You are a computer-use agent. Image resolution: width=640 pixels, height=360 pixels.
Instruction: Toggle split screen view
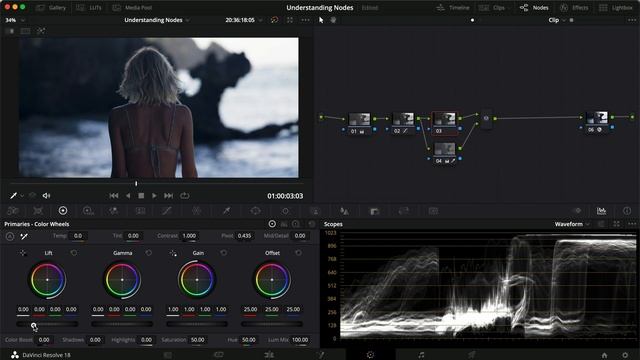[25, 31]
